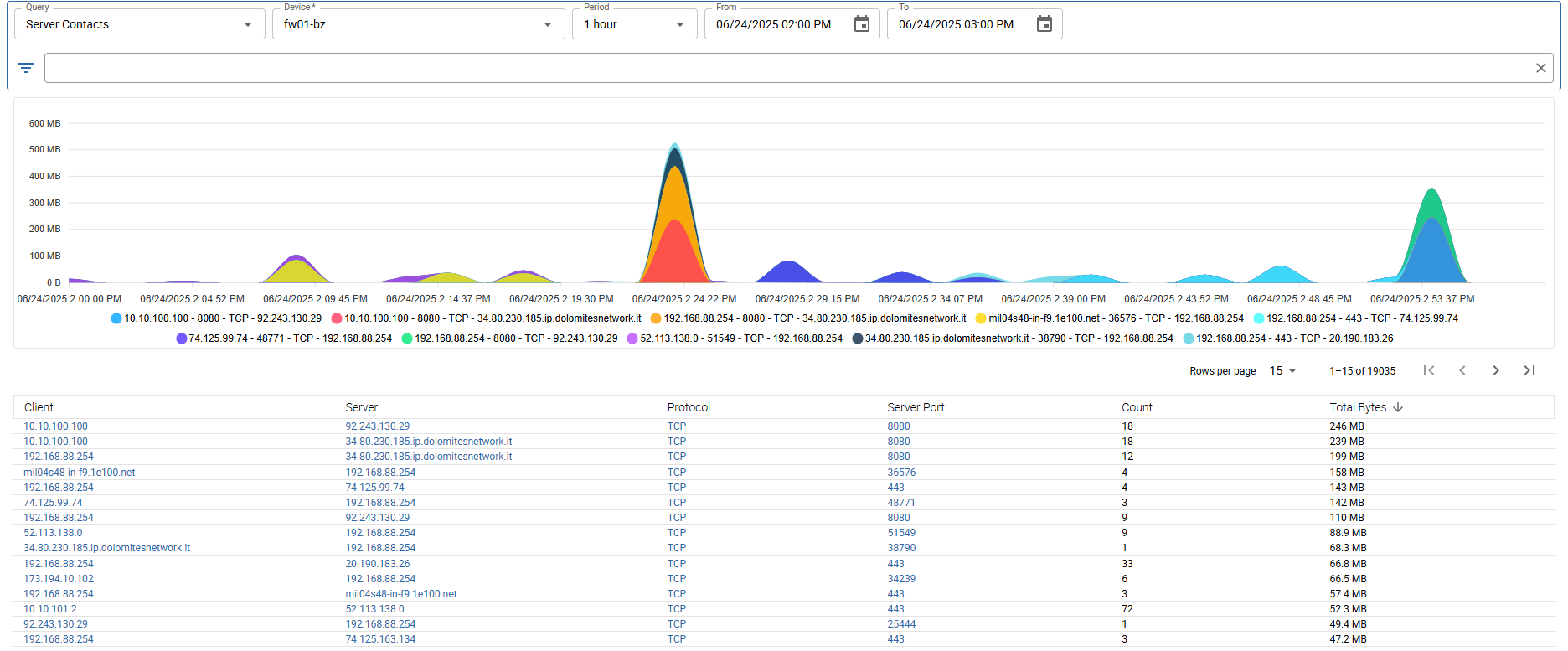The height and width of the screenshot is (651, 1568).
Task: Click the orange peak at 2:24:22 PM
Action: (675, 193)
